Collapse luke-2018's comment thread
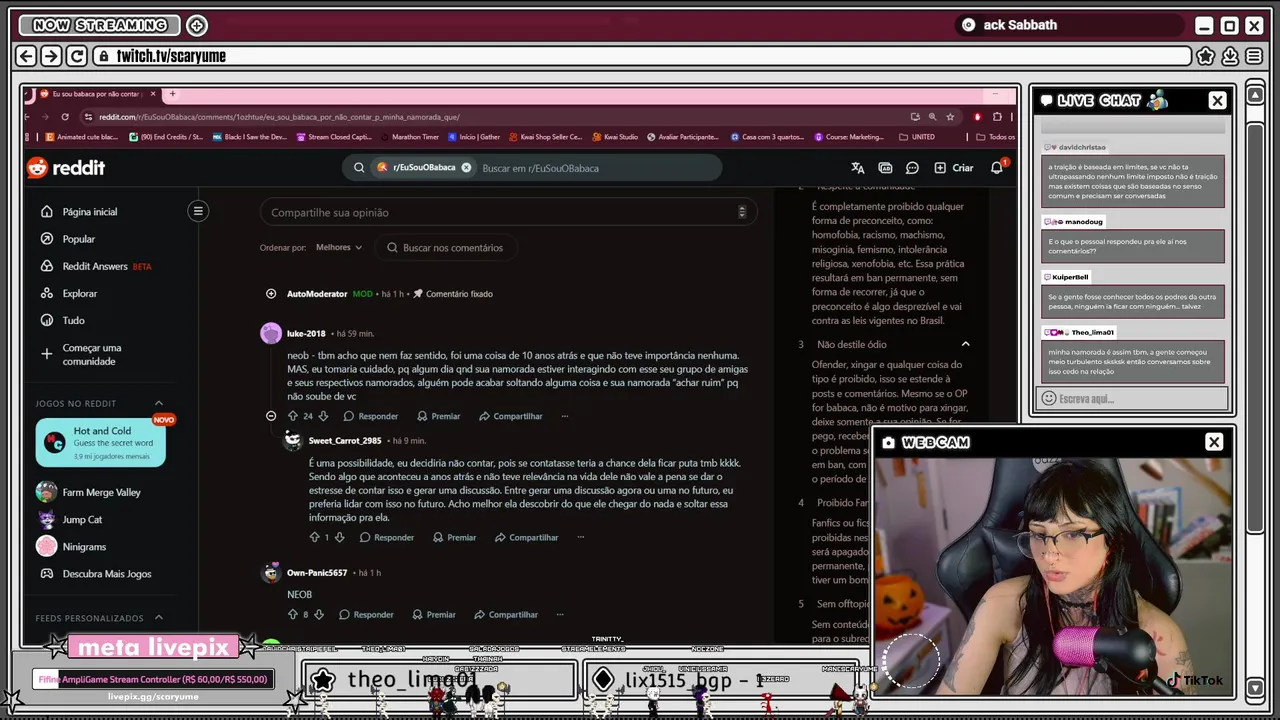 click(271, 416)
